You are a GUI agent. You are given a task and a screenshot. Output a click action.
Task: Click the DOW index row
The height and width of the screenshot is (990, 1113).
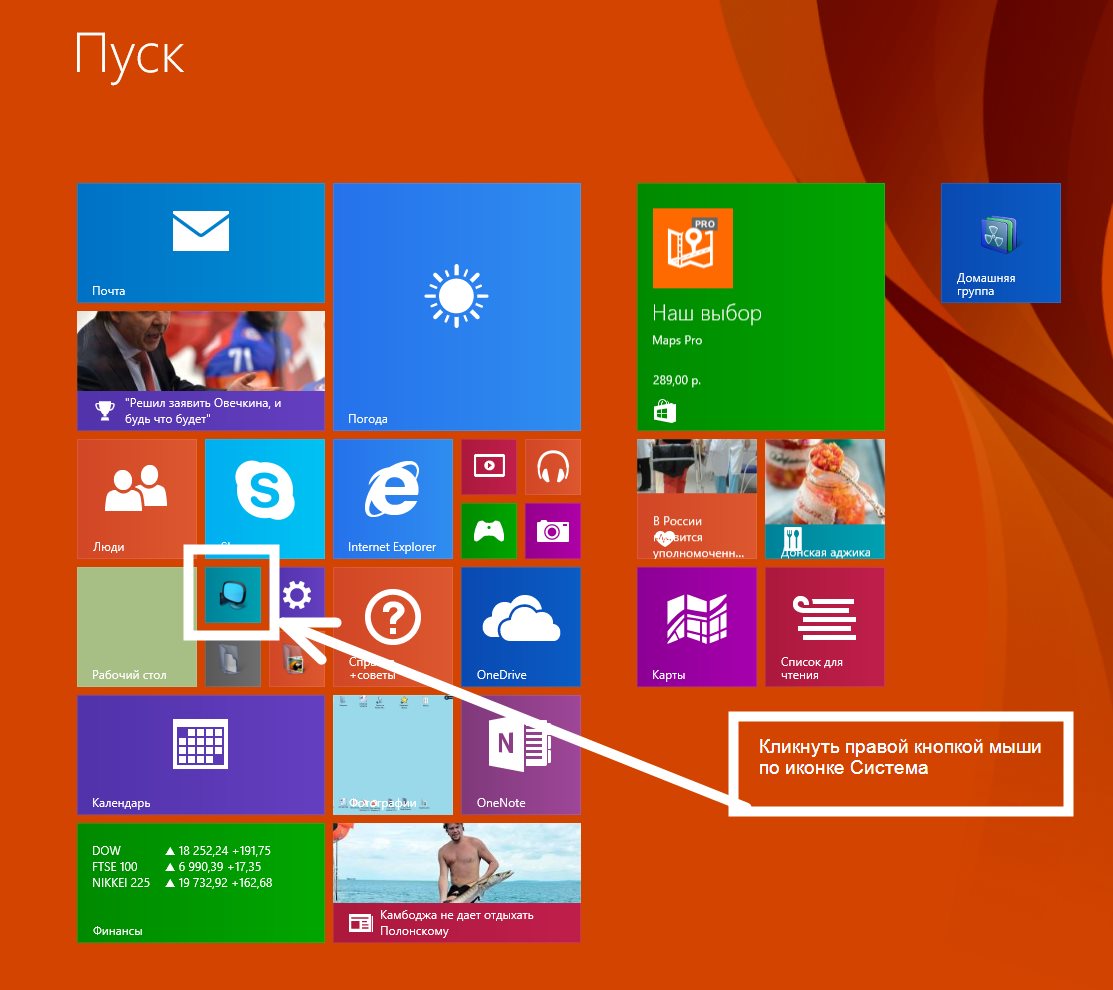181,850
